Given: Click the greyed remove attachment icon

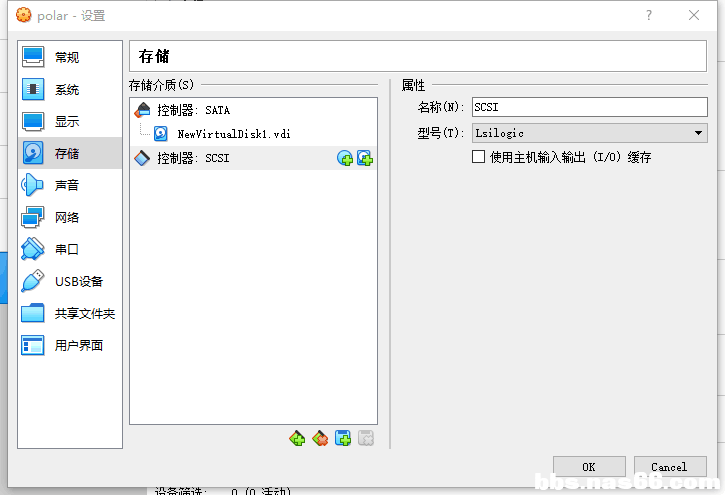Looking at the screenshot, I should point(366,438).
